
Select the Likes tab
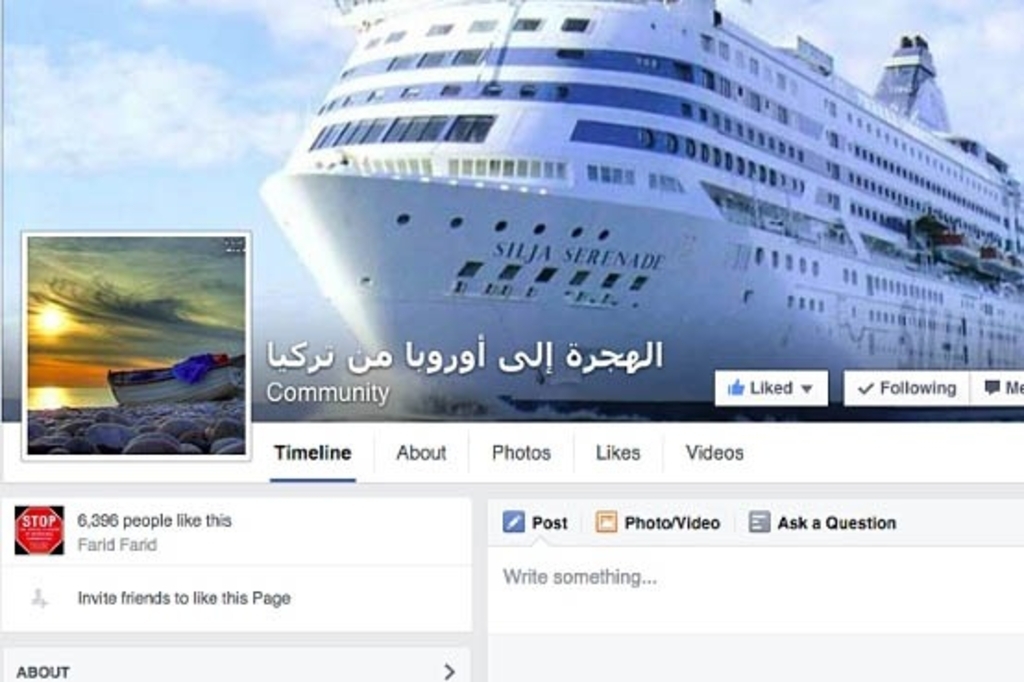[x=618, y=453]
